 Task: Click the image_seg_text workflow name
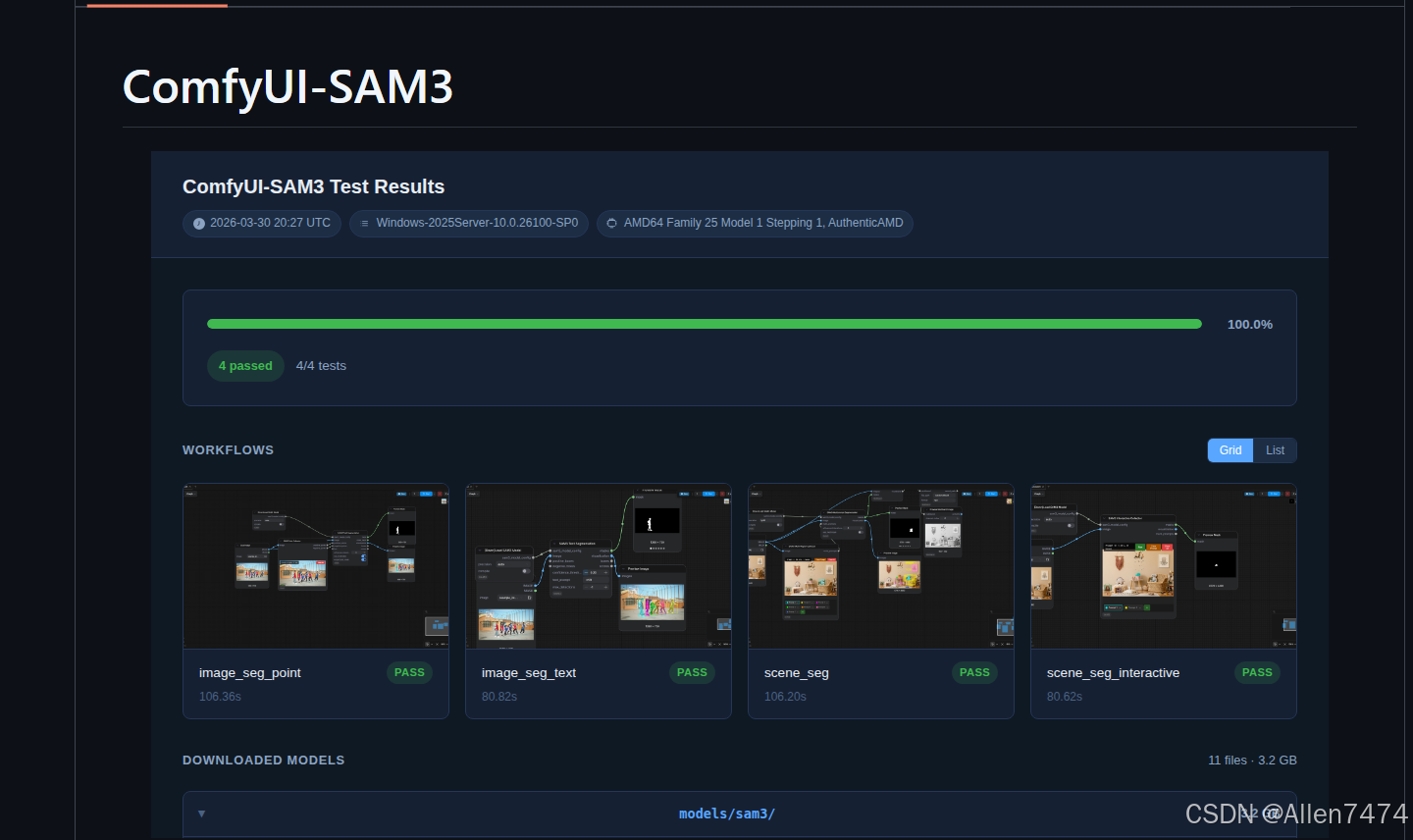click(529, 673)
